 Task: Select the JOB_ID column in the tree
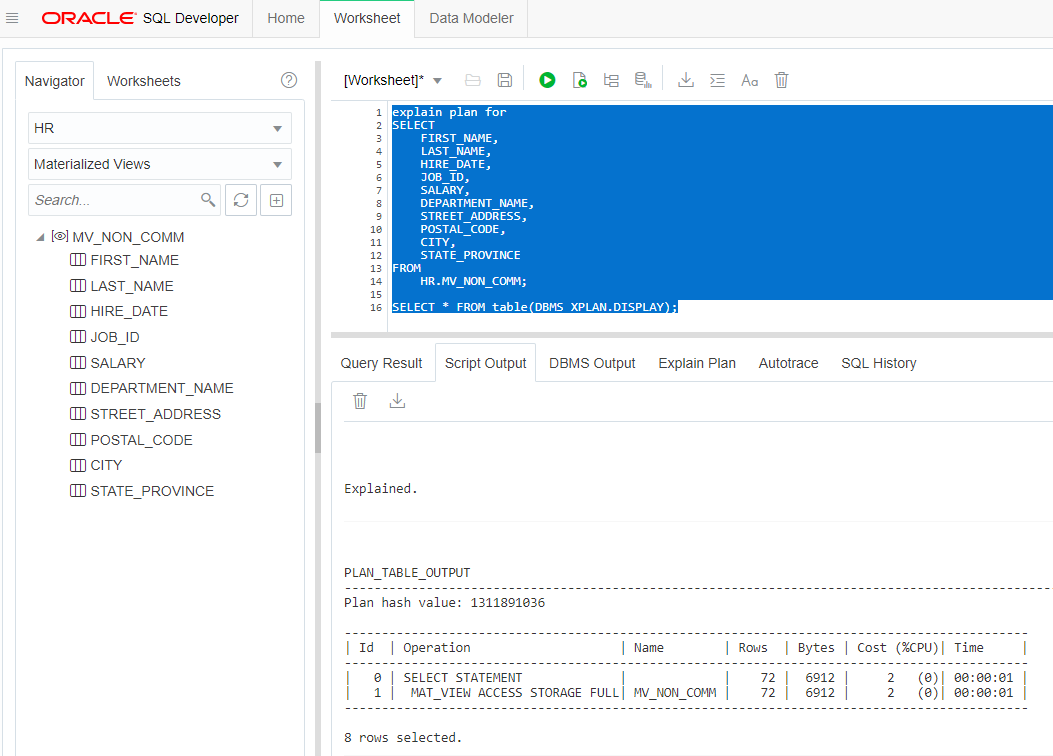[115, 337]
